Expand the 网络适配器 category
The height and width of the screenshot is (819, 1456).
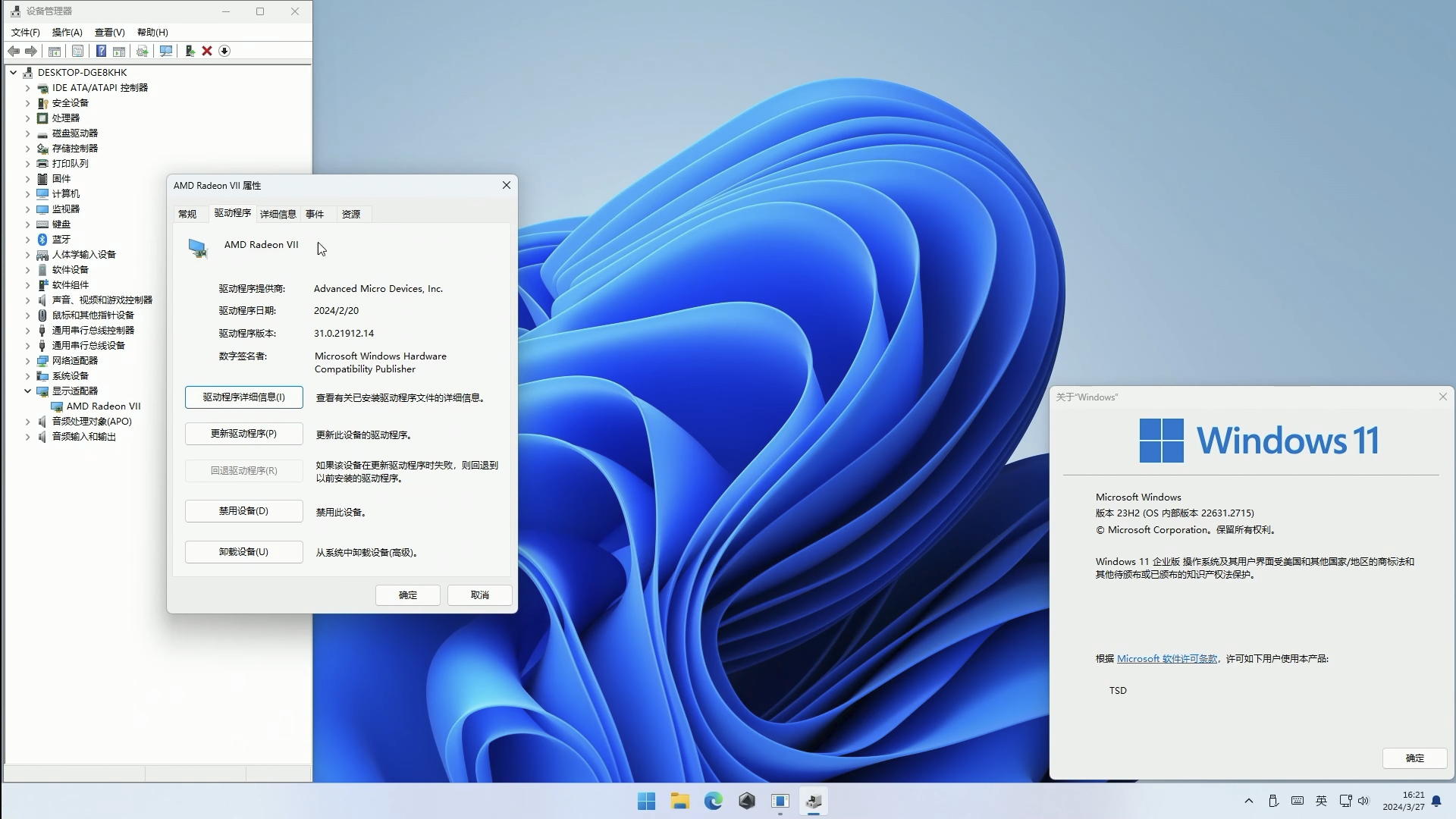click(x=27, y=361)
